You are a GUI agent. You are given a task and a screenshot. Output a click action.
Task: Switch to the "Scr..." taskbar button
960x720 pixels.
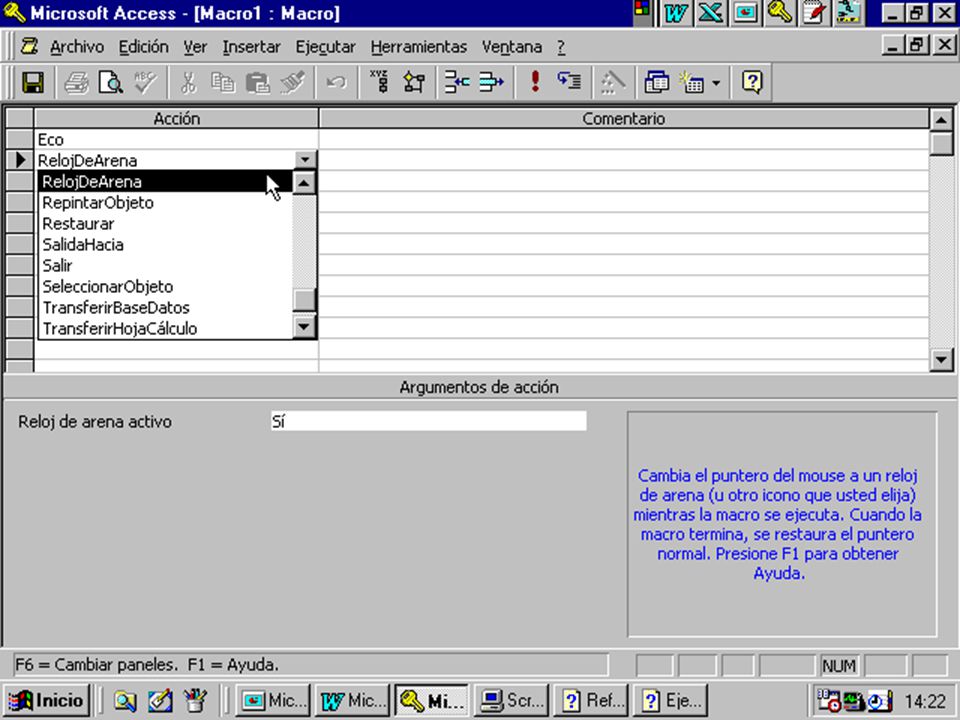[x=511, y=700]
